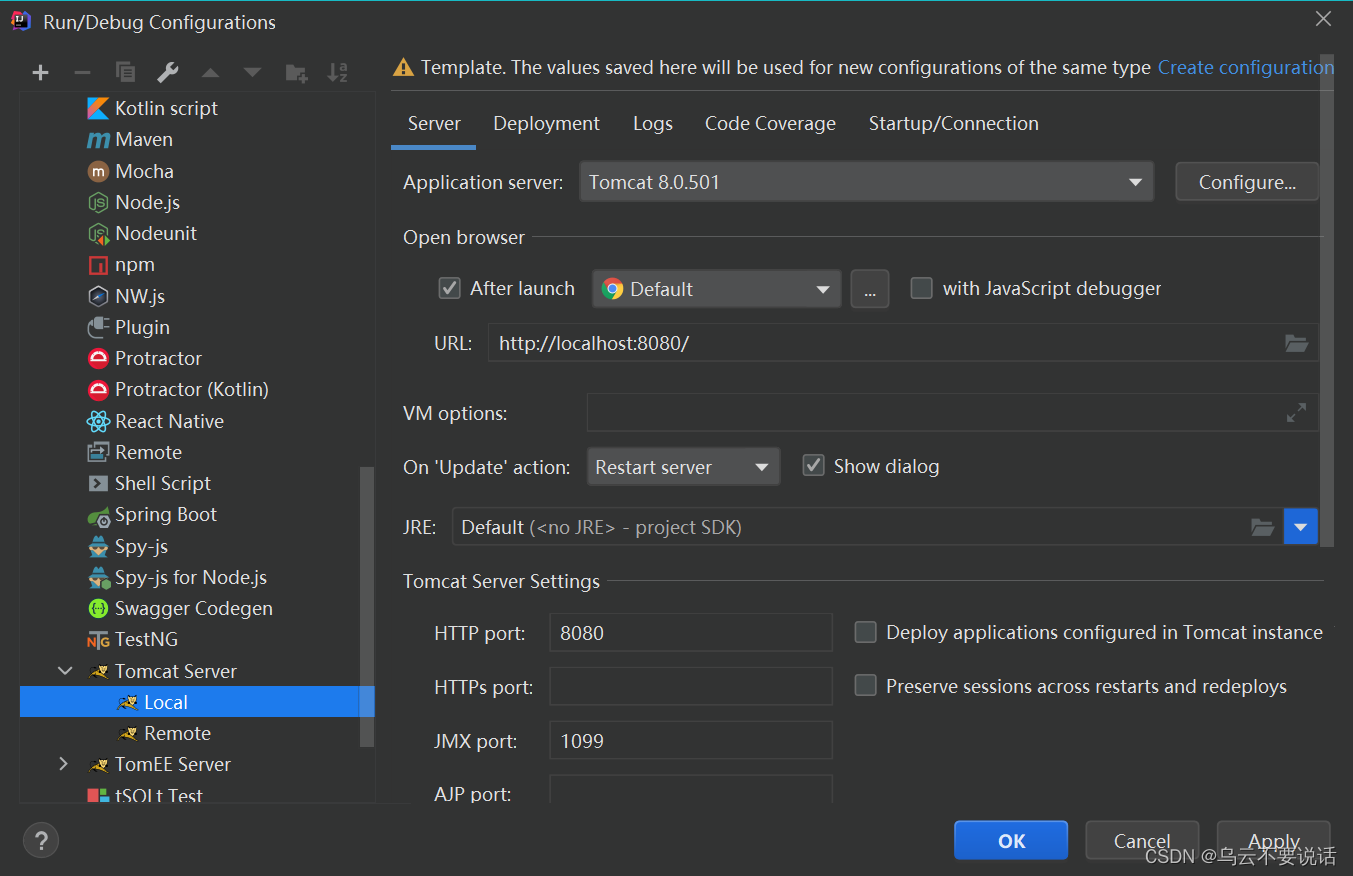Move configuration up with arrow icon

(210, 72)
